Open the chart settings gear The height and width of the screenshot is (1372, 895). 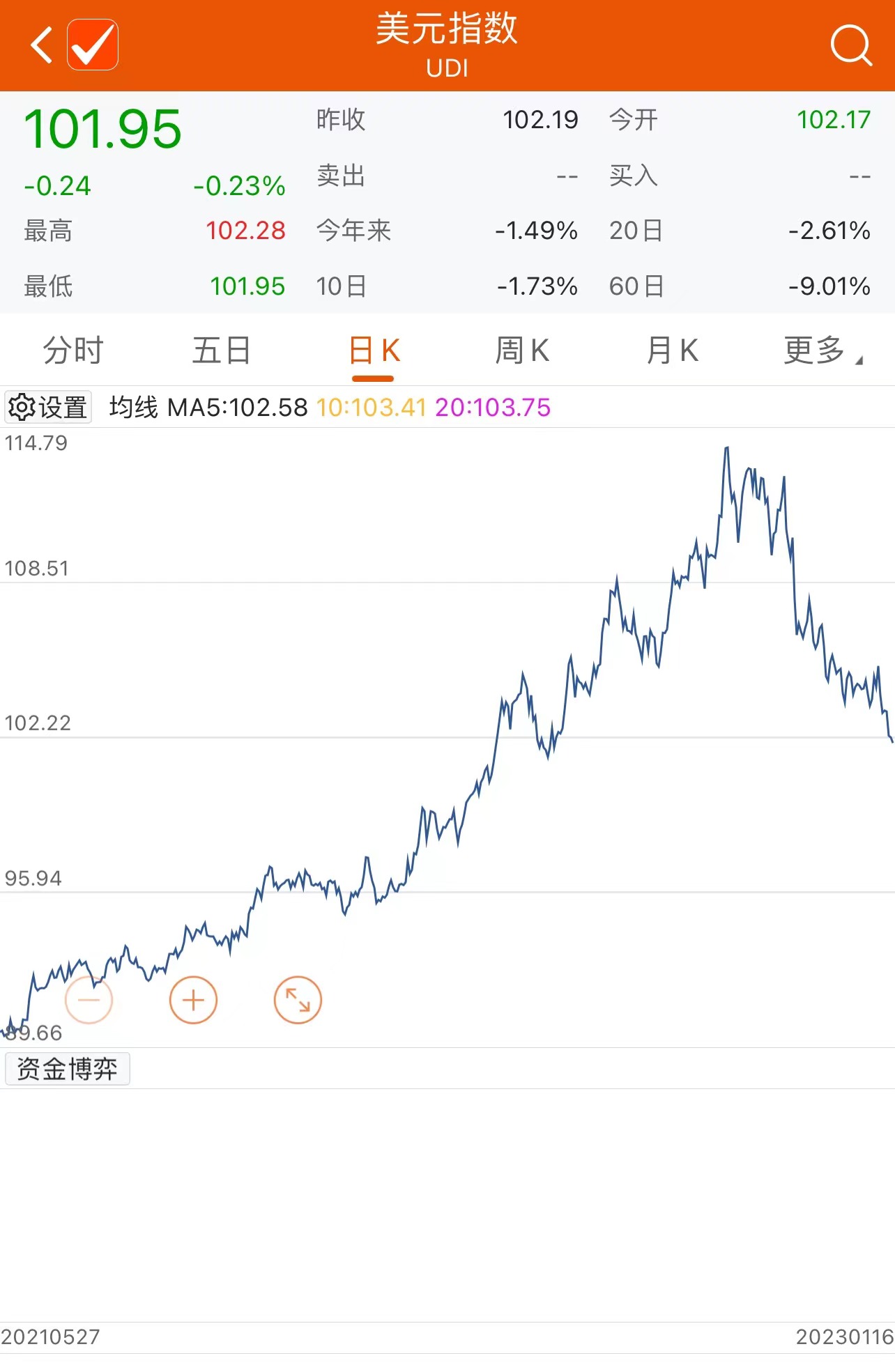47,406
